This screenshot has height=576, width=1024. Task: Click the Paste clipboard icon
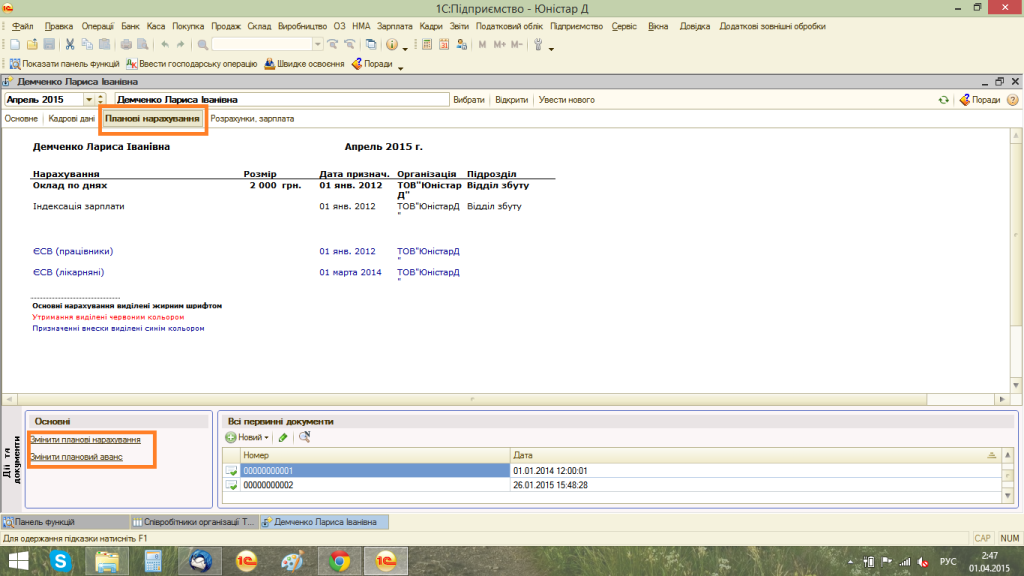(104, 44)
